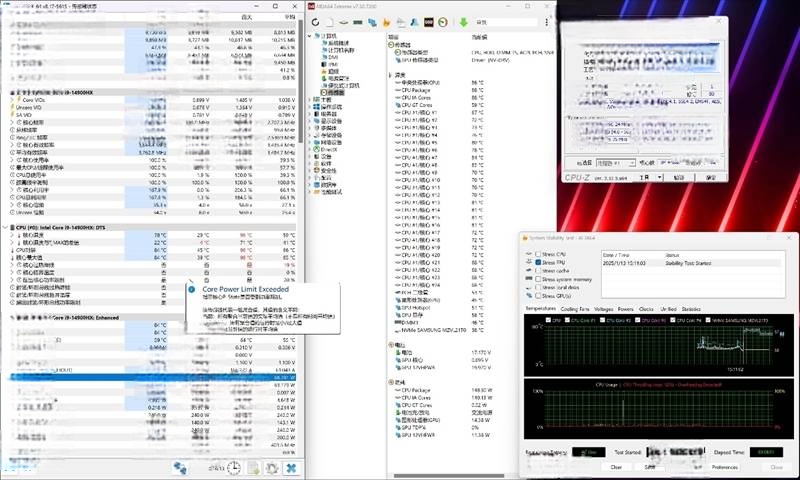Switch to the Clocks tab
800x480 pixels.
click(646, 309)
